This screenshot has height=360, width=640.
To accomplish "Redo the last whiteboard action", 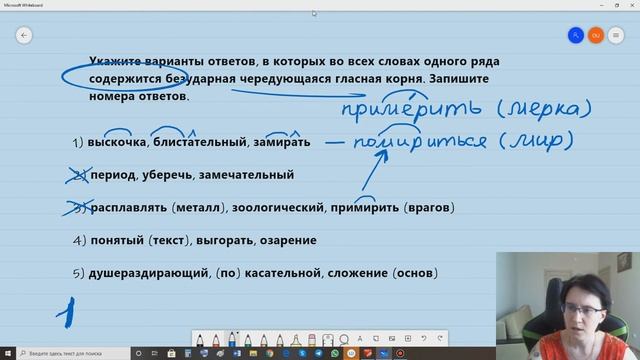I will (440, 338).
